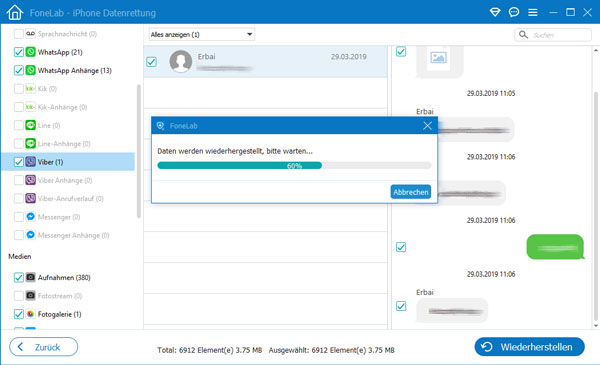Select the Erbai conversation row

click(x=266, y=62)
